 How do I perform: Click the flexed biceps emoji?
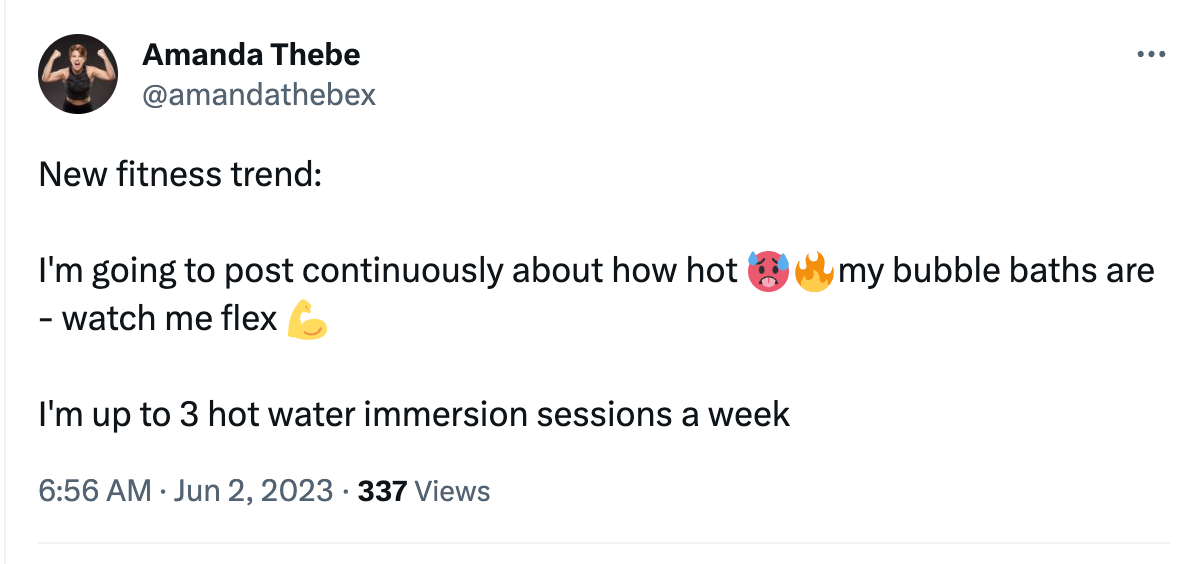(x=307, y=319)
